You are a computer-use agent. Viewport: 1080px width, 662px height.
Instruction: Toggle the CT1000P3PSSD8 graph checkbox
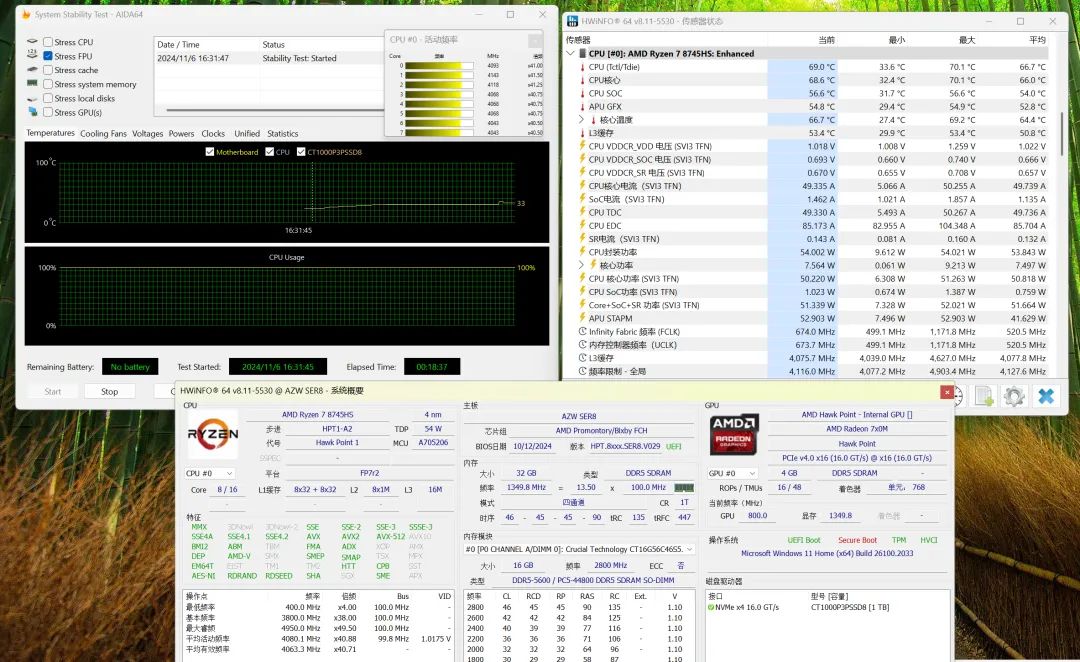pos(301,152)
